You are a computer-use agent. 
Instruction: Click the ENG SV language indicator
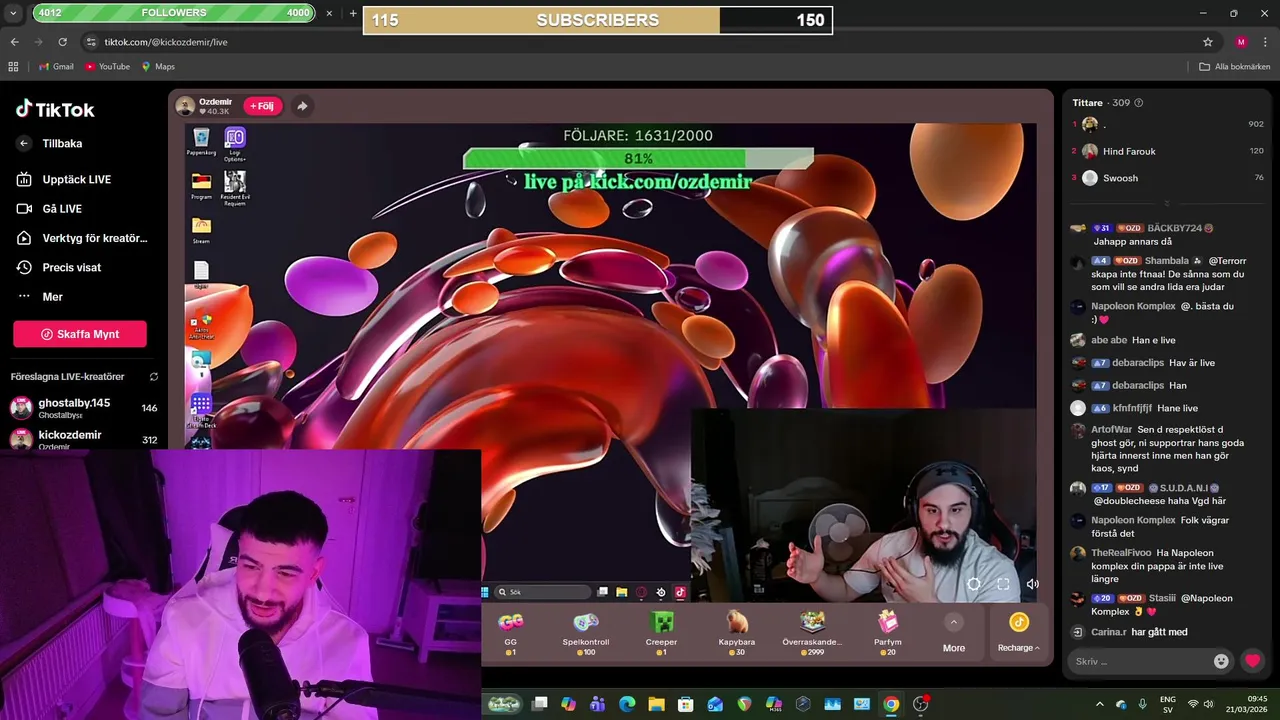pyautogui.click(x=1168, y=704)
